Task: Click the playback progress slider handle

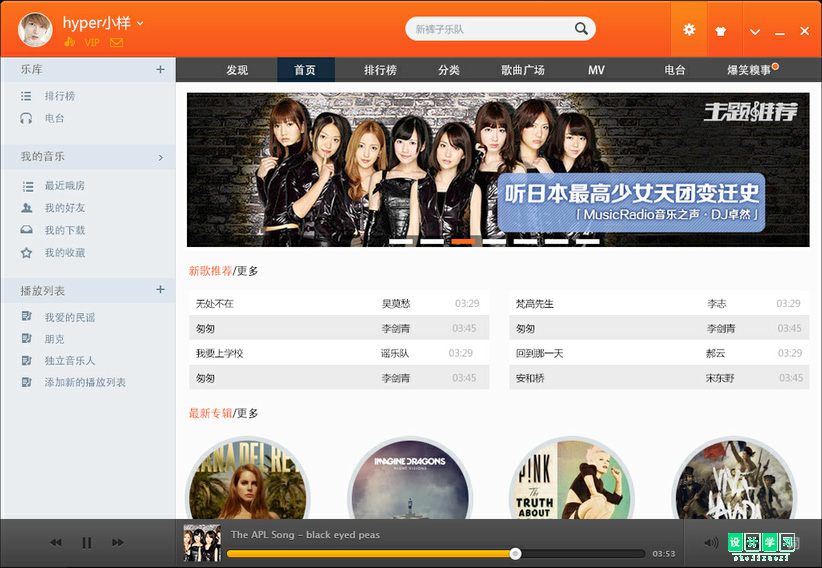Action: pyautogui.click(x=515, y=553)
